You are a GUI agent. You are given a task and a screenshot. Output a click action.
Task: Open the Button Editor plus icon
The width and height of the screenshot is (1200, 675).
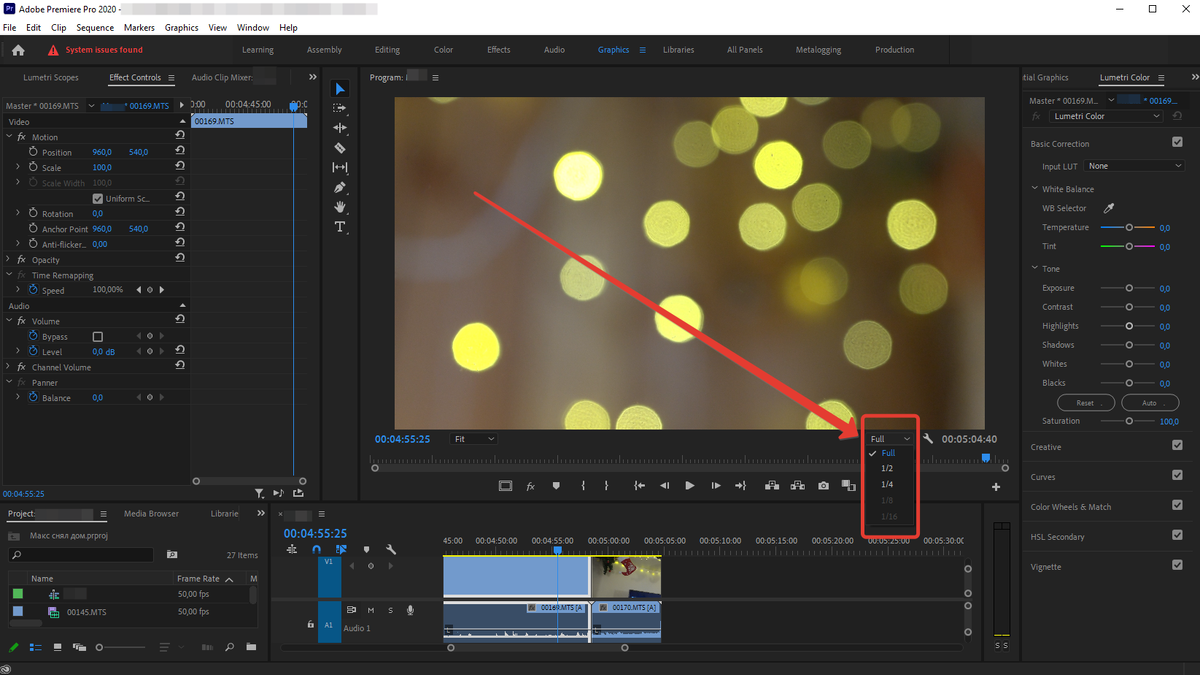pos(996,487)
